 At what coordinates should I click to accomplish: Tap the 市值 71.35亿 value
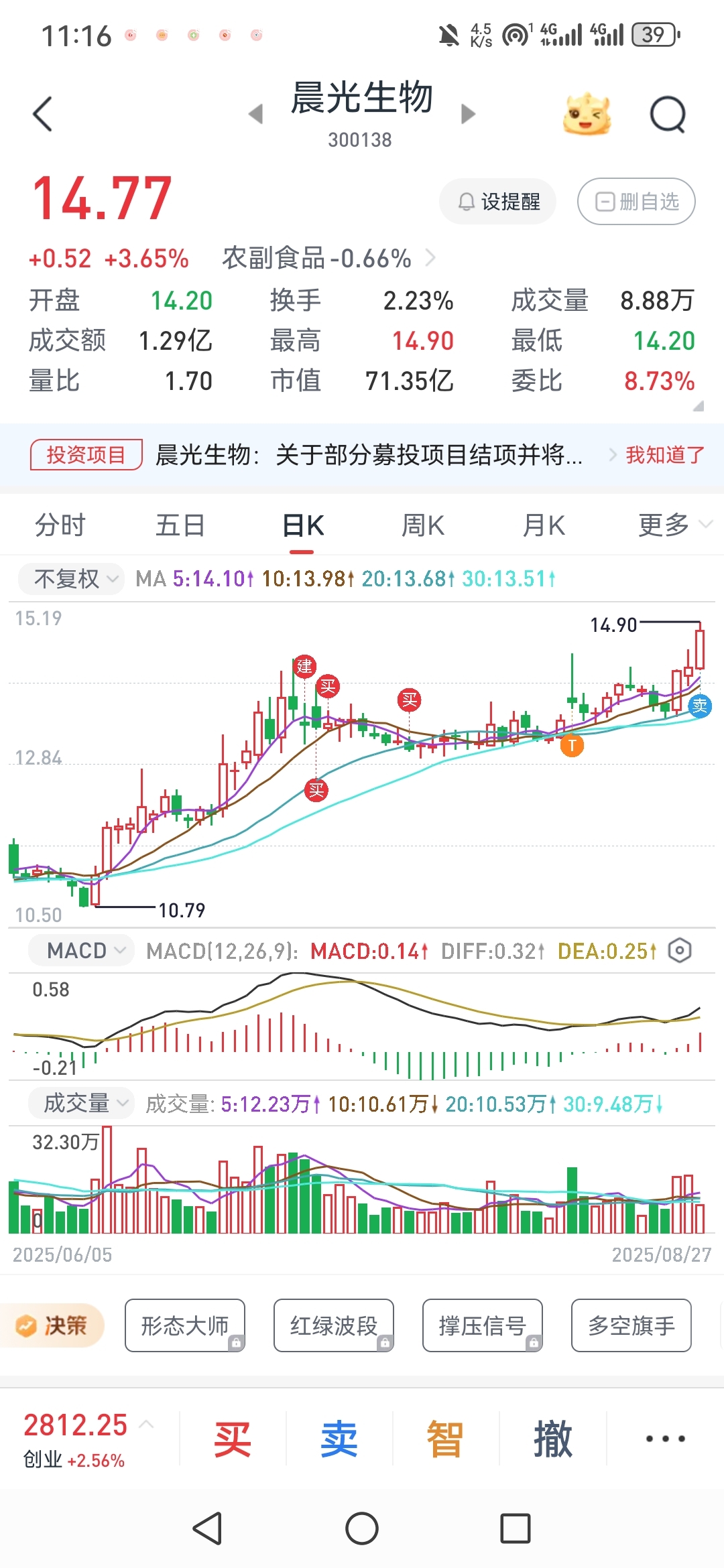click(410, 381)
